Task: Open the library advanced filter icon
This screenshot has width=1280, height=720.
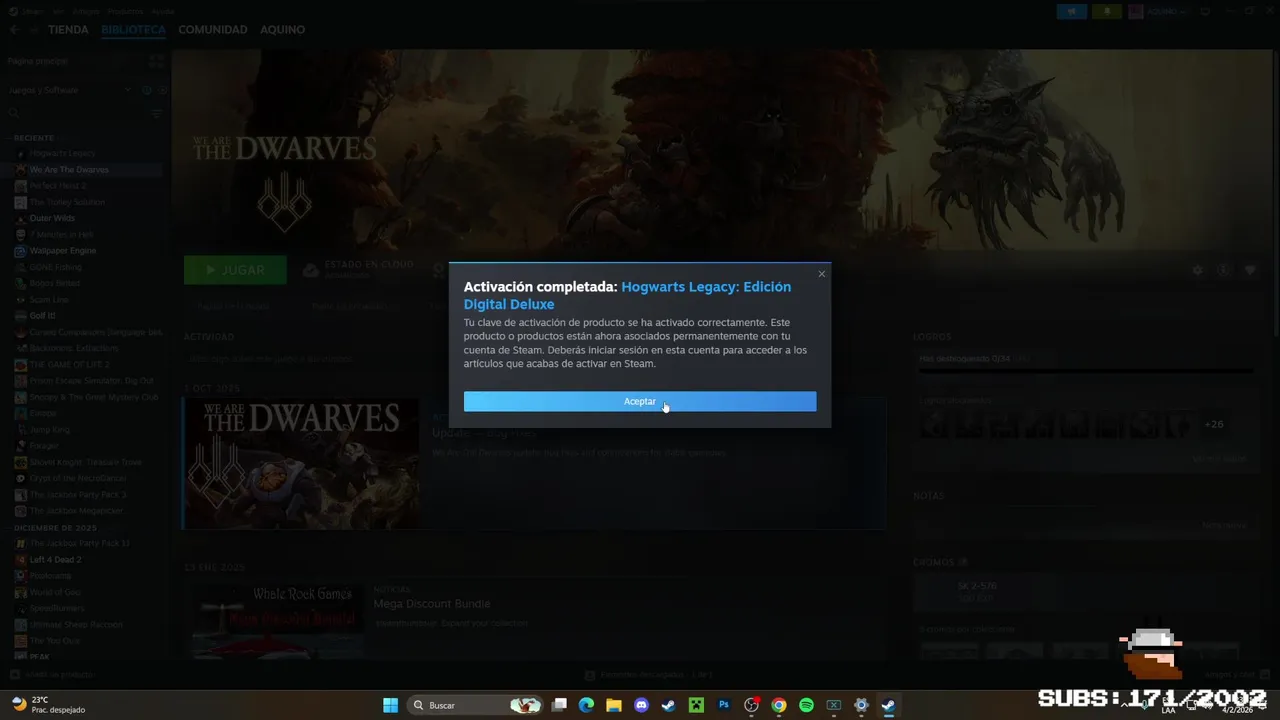Action: [x=156, y=114]
